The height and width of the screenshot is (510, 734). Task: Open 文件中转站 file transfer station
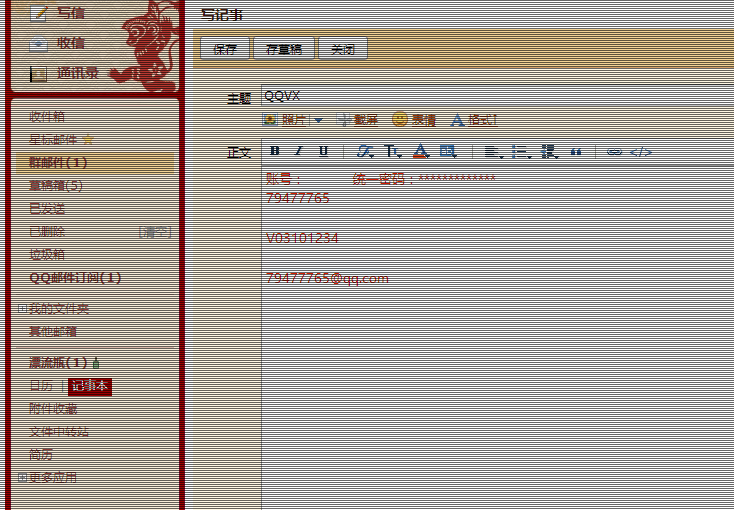(59, 432)
